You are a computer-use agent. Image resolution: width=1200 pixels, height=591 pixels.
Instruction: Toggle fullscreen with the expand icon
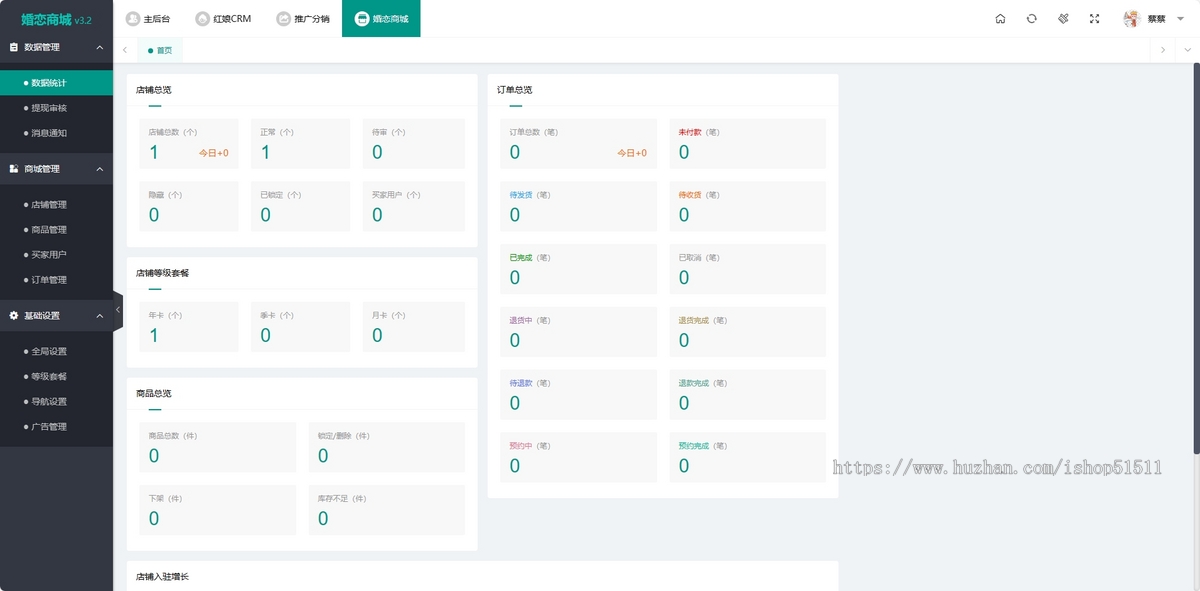[x=1094, y=19]
